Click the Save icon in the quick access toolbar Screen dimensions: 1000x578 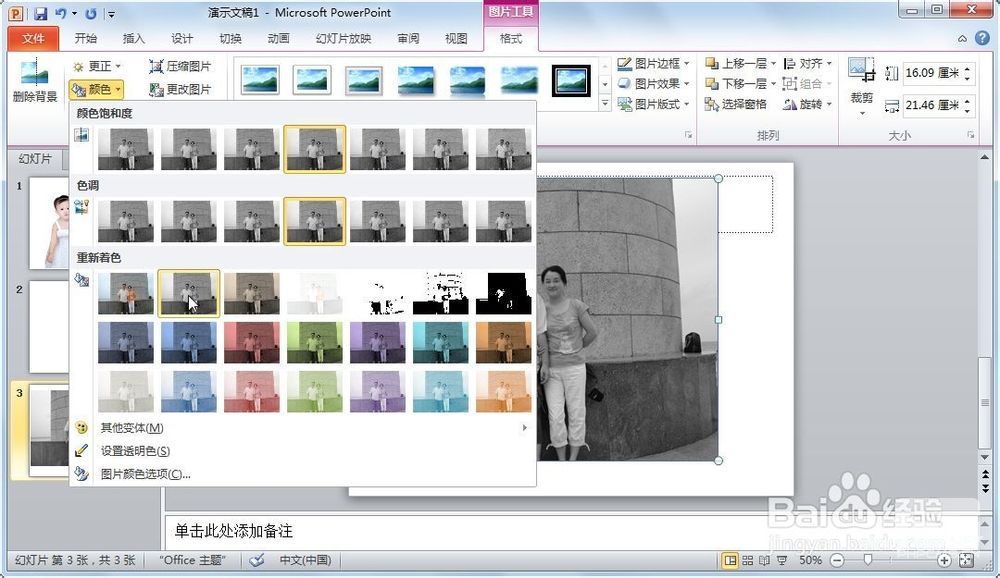(41, 14)
